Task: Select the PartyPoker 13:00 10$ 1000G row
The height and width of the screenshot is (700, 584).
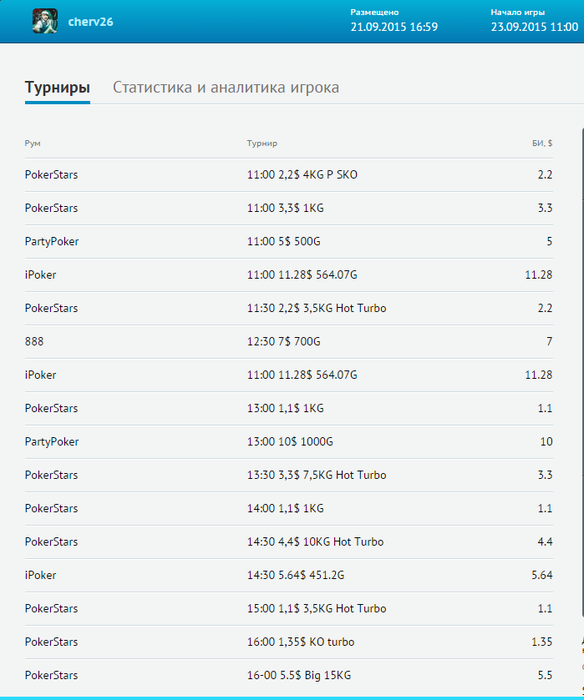Action: [x=288, y=442]
